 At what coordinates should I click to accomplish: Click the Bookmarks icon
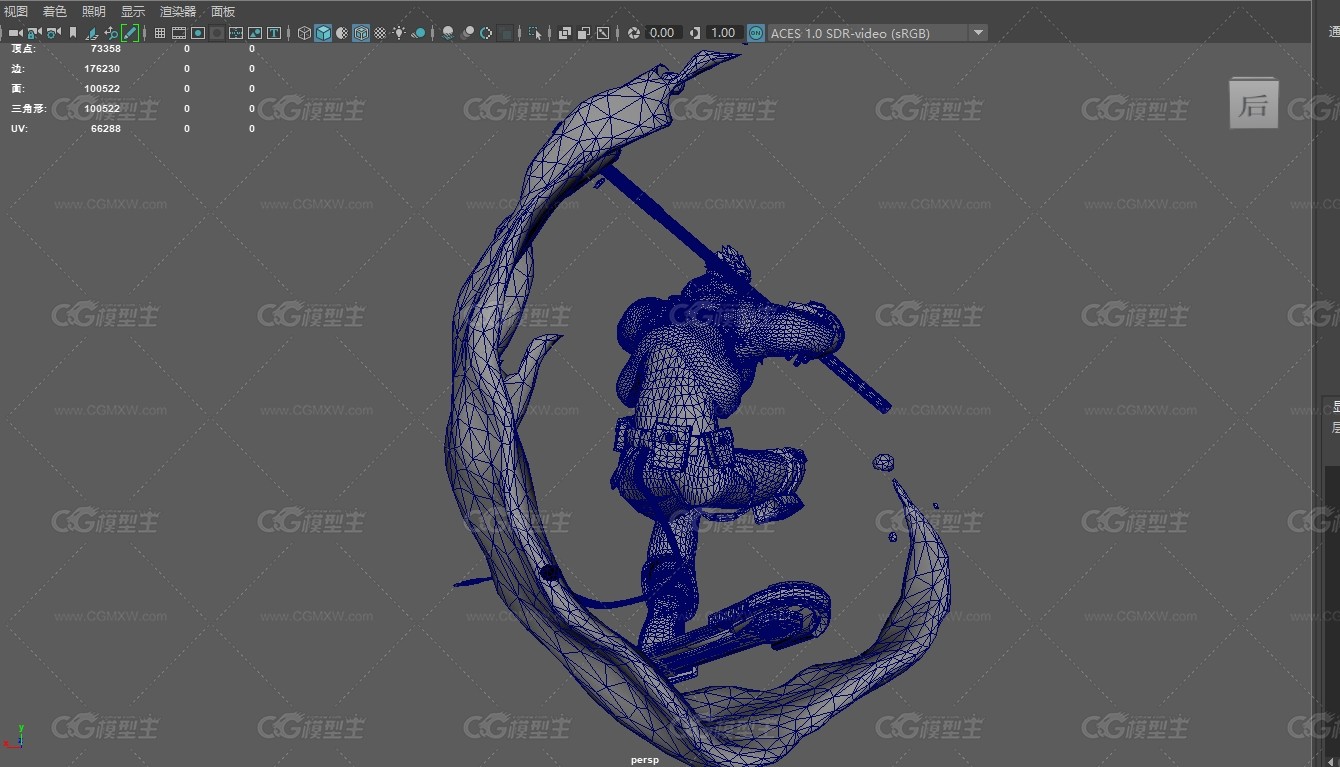click(73, 33)
